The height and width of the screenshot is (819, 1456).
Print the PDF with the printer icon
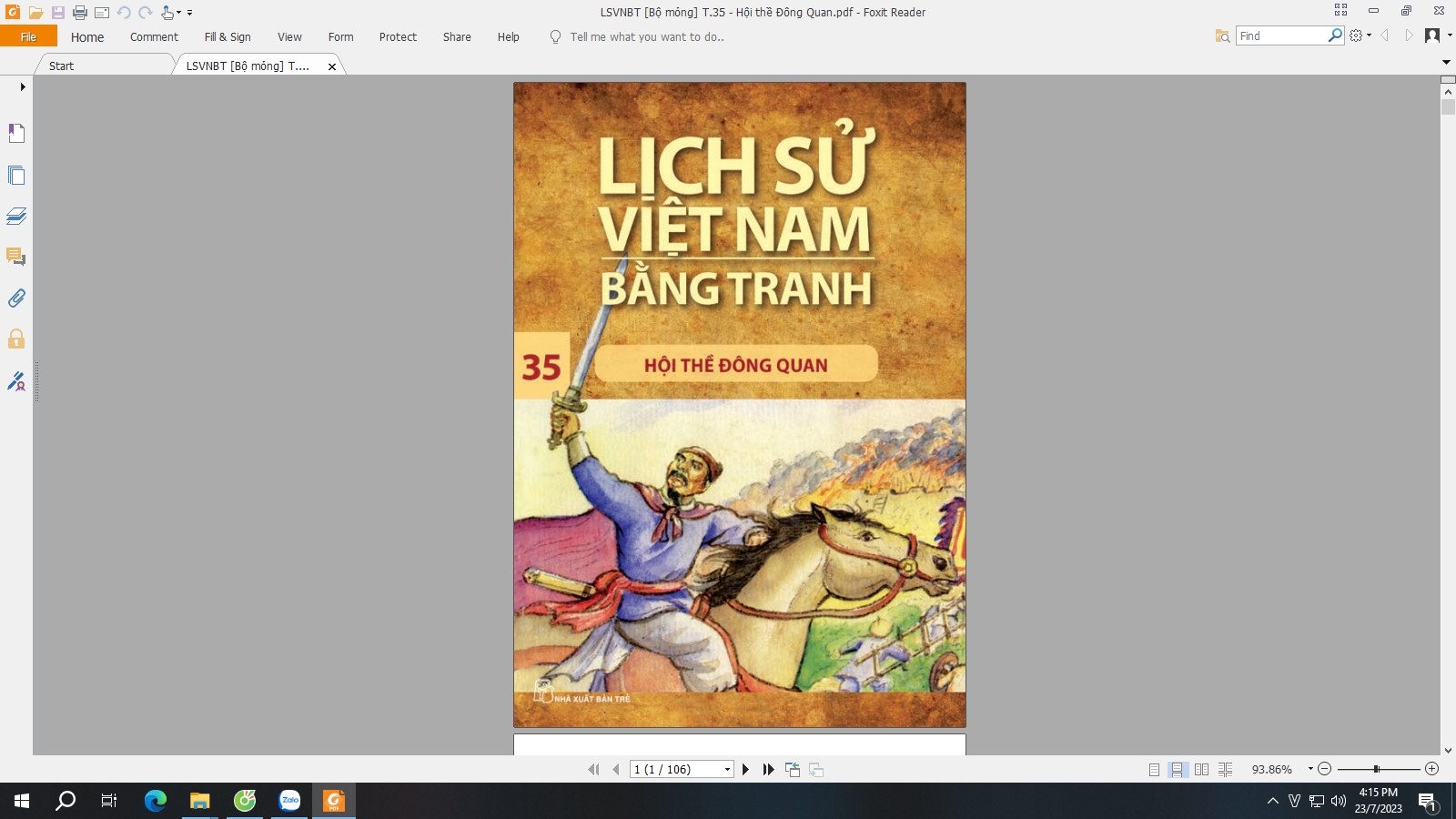[80, 13]
